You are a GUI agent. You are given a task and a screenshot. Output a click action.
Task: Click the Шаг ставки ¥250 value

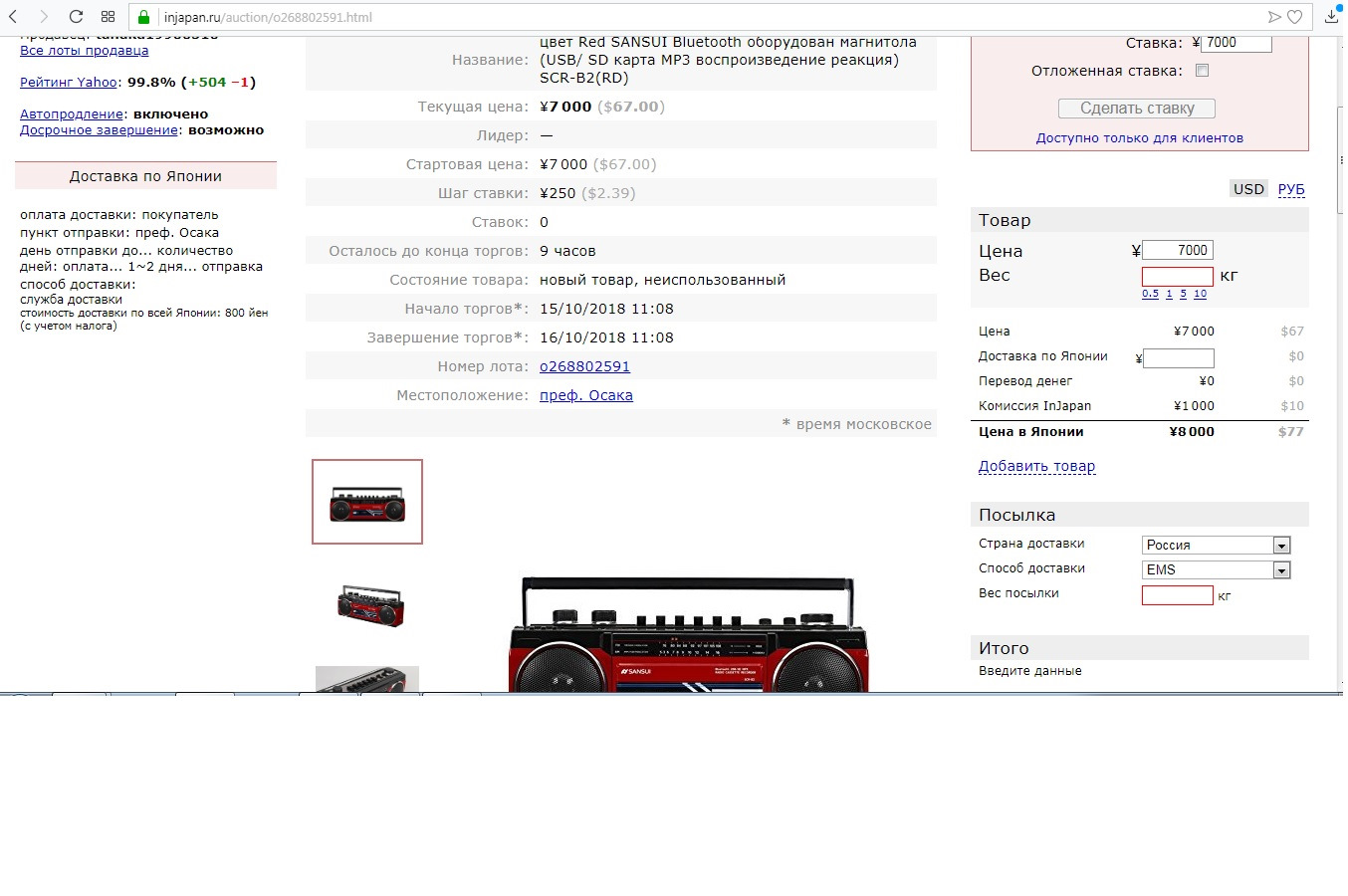click(x=558, y=193)
